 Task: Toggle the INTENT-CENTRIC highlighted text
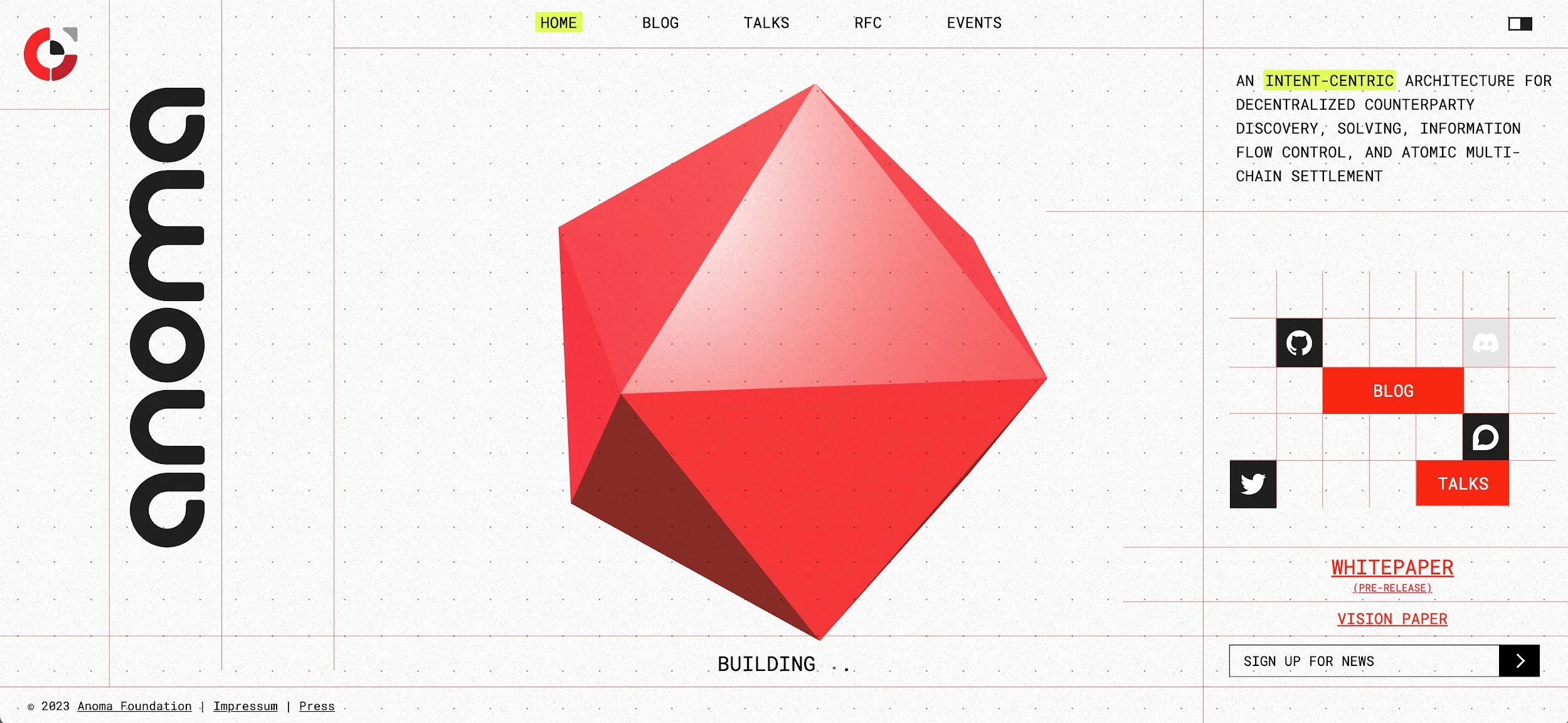click(x=1329, y=80)
